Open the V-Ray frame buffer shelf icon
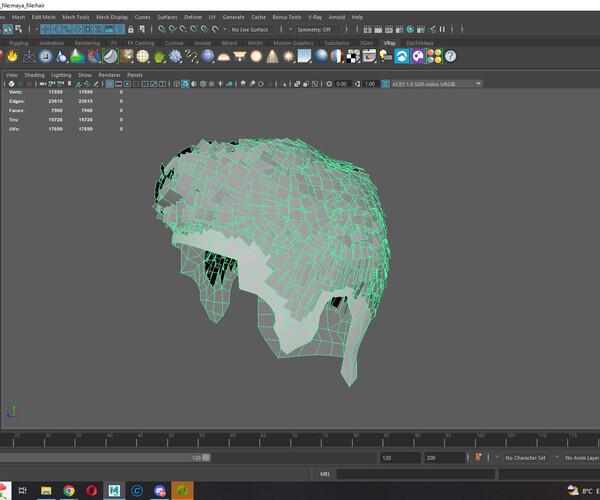Image resolution: width=600 pixels, height=500 pixels. [x=369, y=56]
